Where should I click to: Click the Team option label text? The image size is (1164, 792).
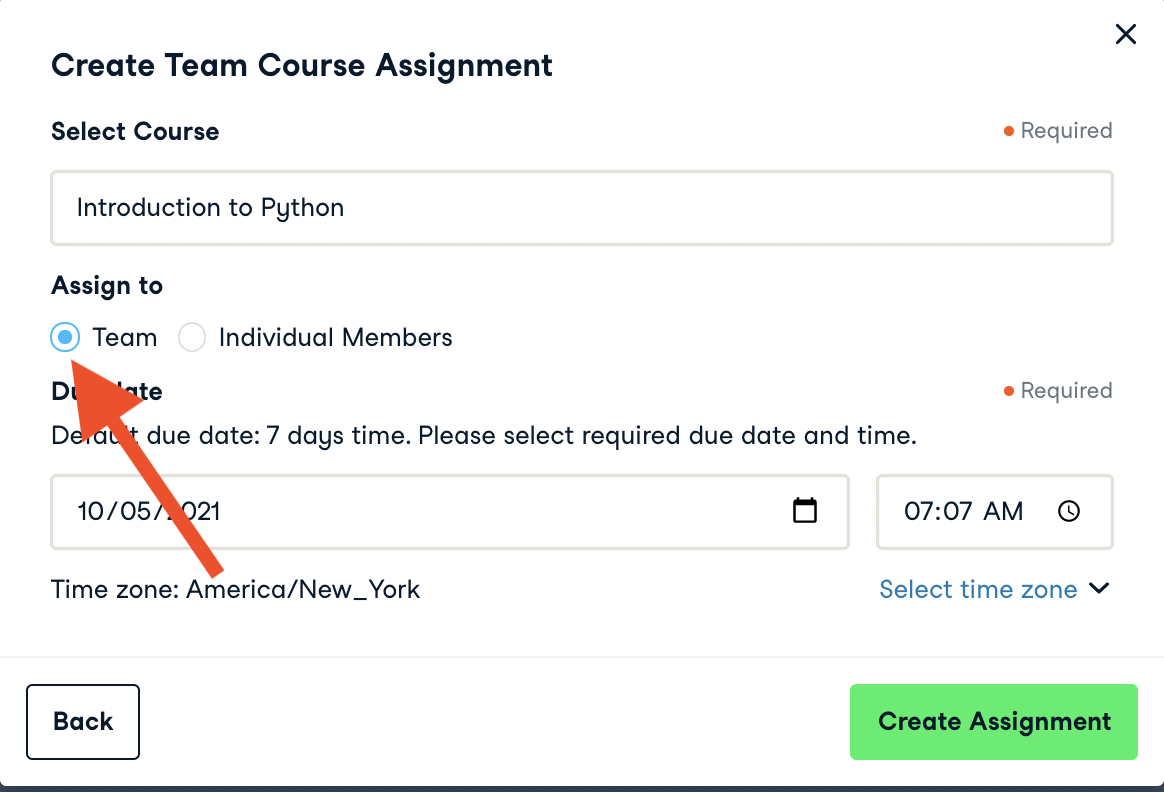click(125, 338)
